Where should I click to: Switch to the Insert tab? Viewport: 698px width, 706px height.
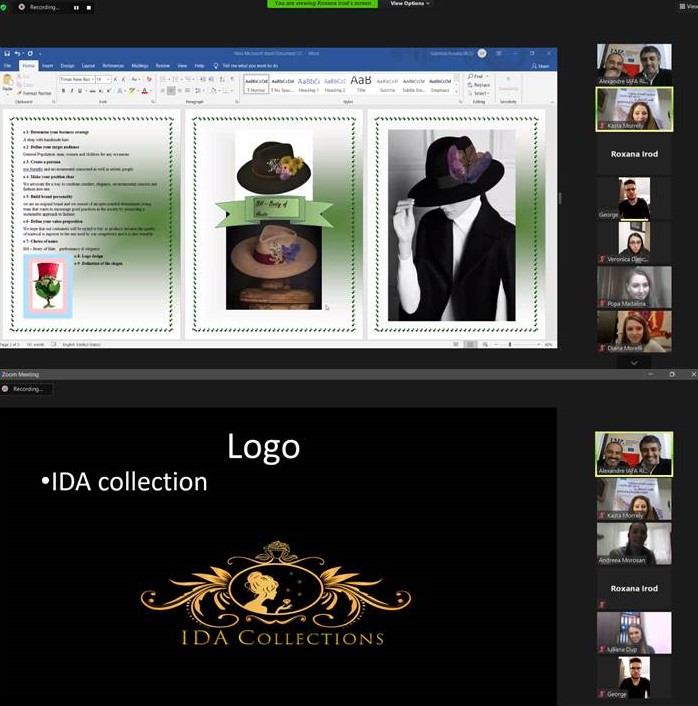(x=47, y=66)
